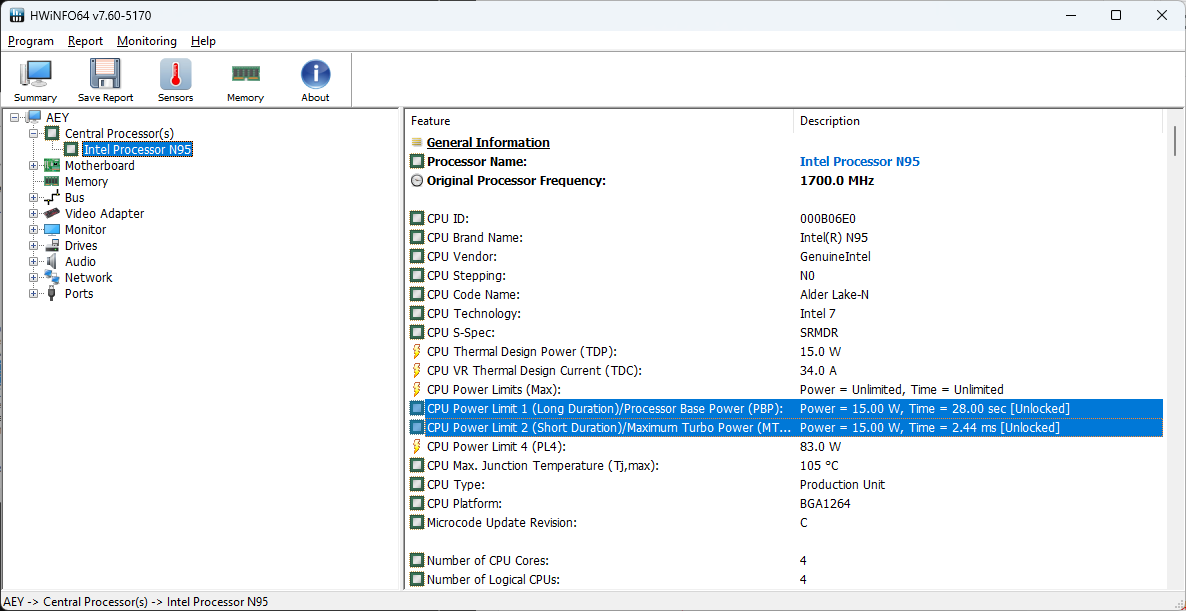Select the Network tree item
Screen dimensions: 1186x611
point(88,278)
